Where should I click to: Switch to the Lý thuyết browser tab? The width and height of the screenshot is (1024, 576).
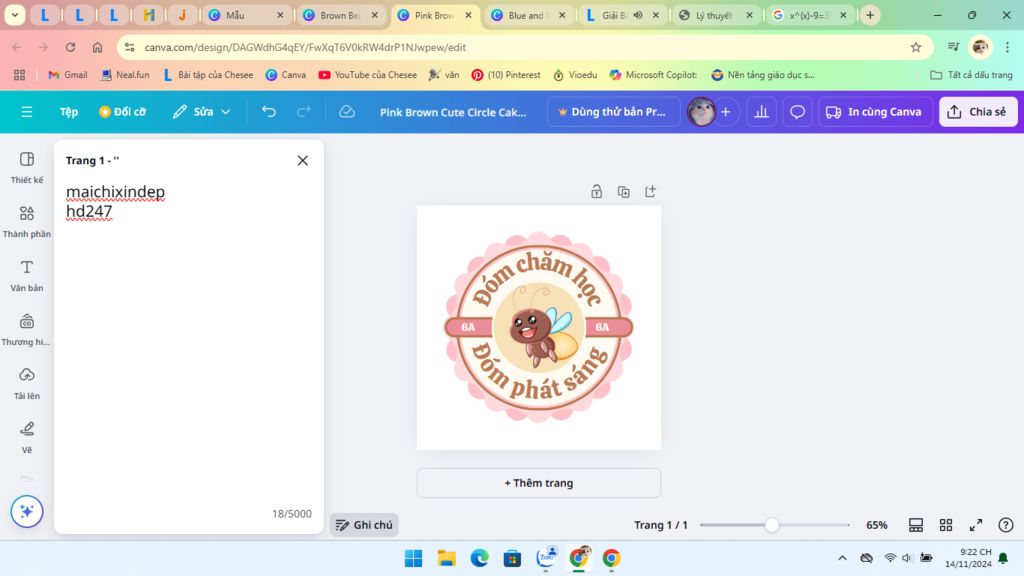(717, 15)
